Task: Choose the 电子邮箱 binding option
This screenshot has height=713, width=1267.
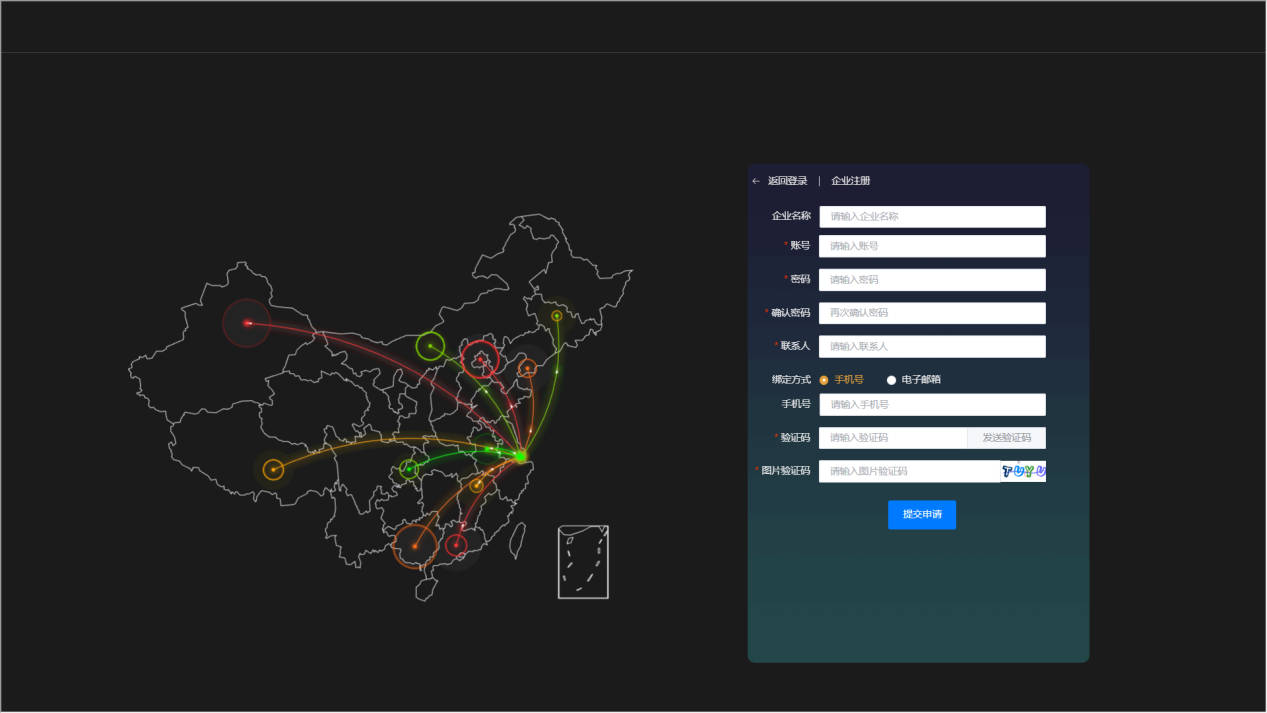Action: [x=892, y=380]
